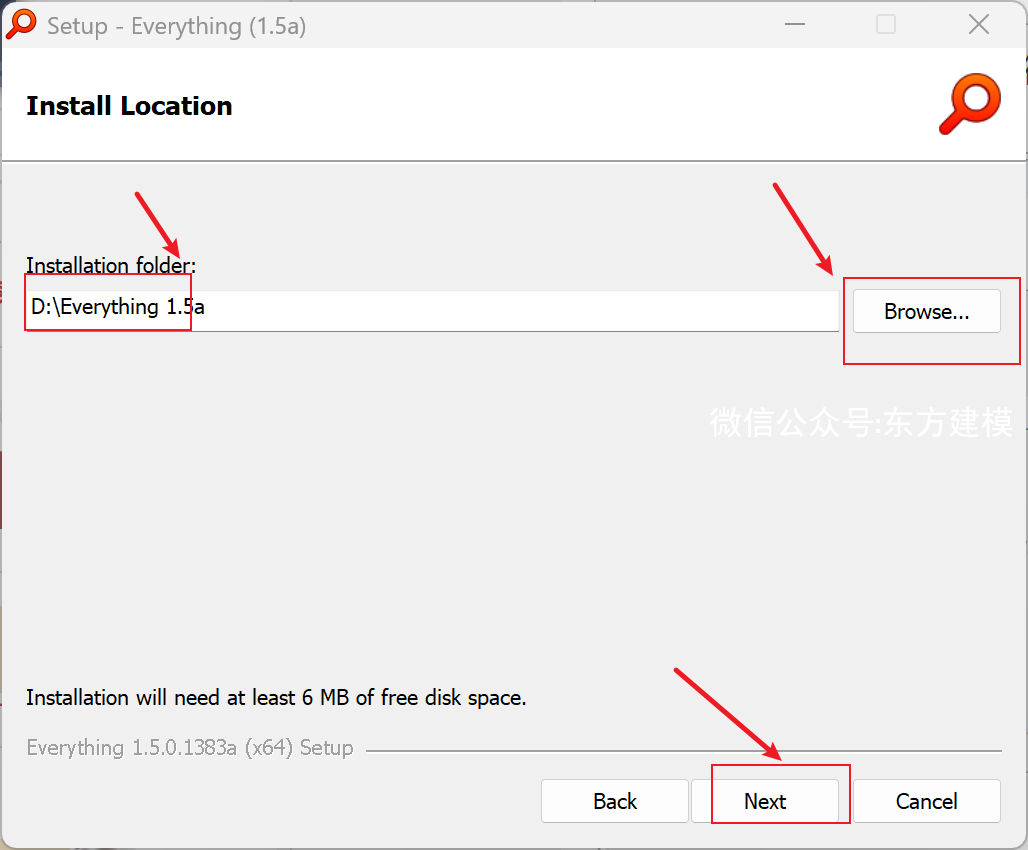The width and height of the screenshot is (1028, 850).
Task: Minimize the Setup window
Action: click(795, 25)
